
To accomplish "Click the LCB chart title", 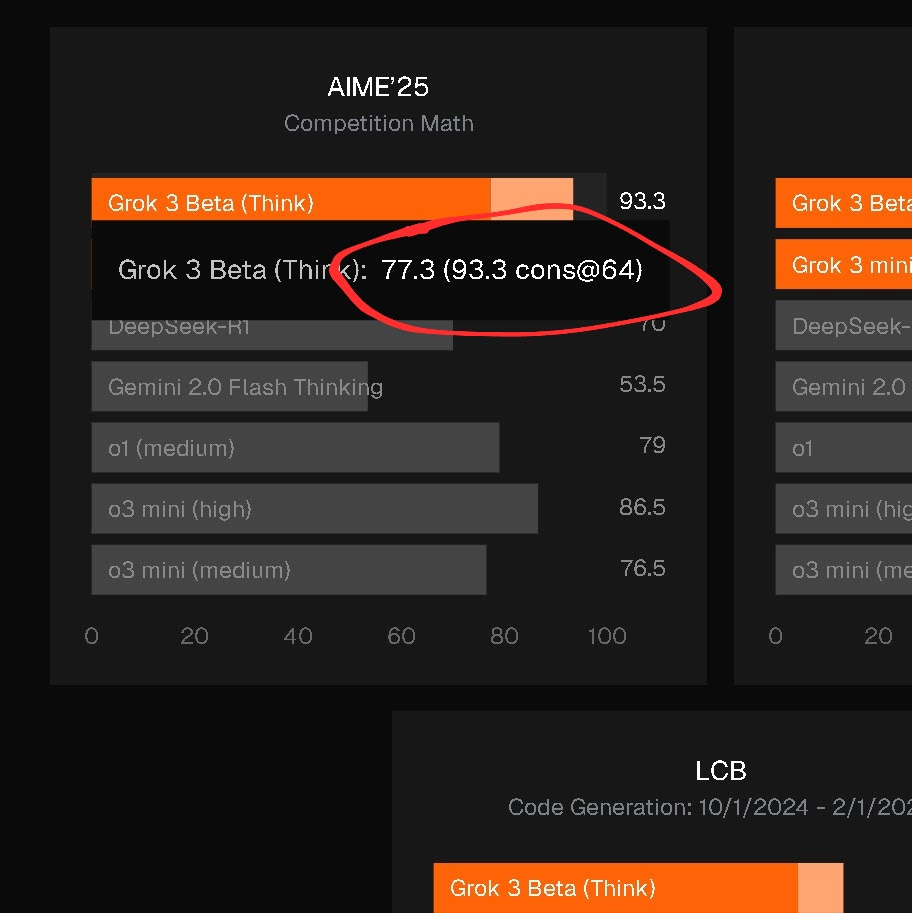I will (721, 771).
